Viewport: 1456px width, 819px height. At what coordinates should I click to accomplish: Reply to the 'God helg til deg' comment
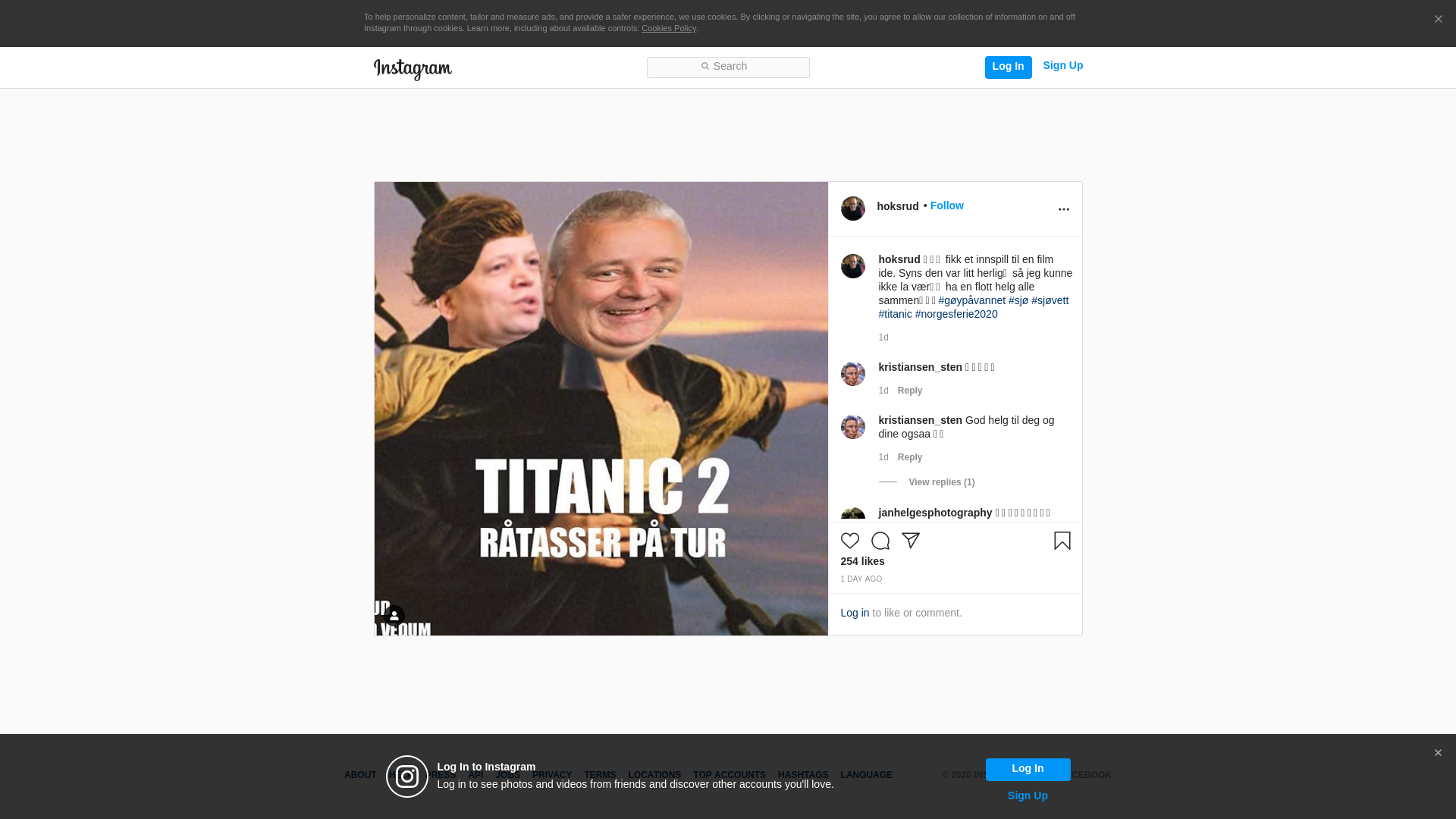coord(910,457)
